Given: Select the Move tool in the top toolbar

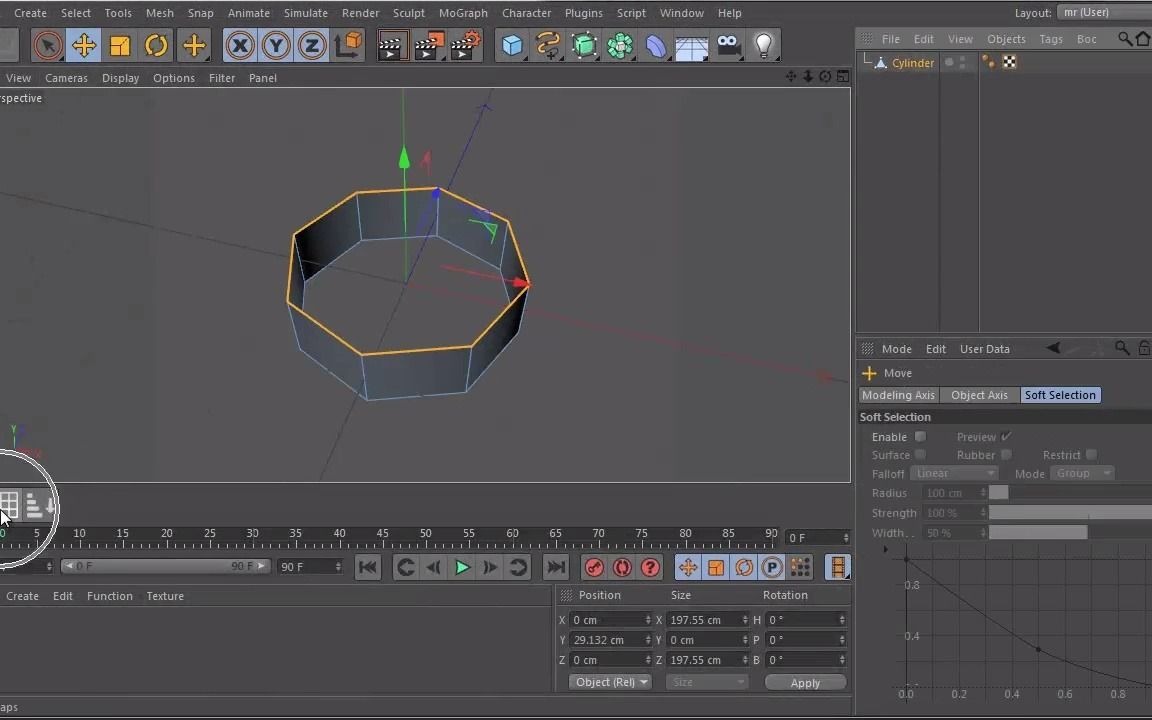Looking at the screenshot, I should pos(84,45).
